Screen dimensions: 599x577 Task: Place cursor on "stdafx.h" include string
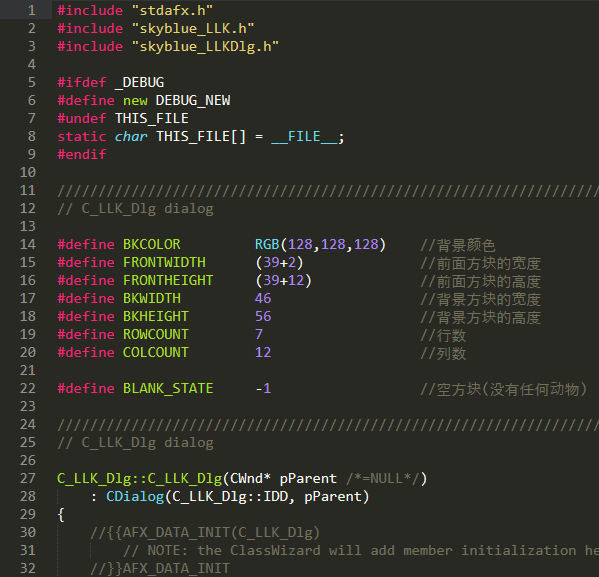(x=172, y=10)
